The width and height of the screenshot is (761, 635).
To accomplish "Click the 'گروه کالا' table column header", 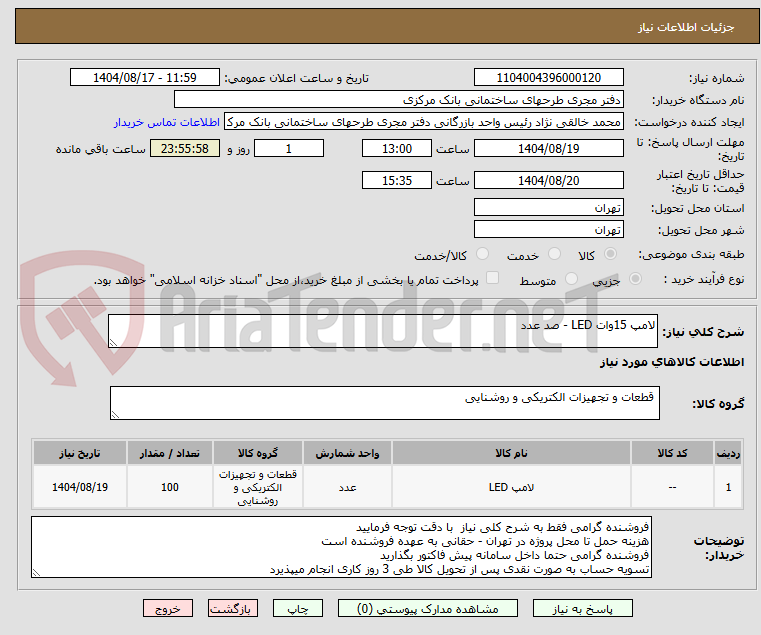I will click(x=258, y=453).
